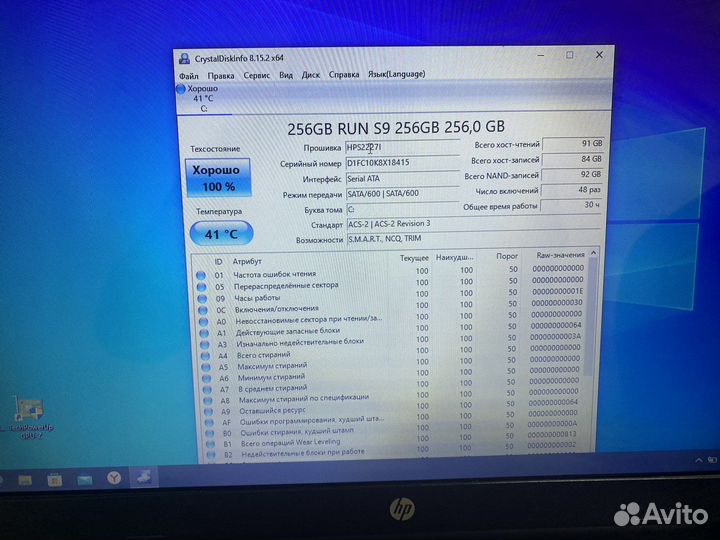Viewport: 720px width, 540px height.
Task: Click the blue status dot for attribute AF
Action: pos(209,422)
